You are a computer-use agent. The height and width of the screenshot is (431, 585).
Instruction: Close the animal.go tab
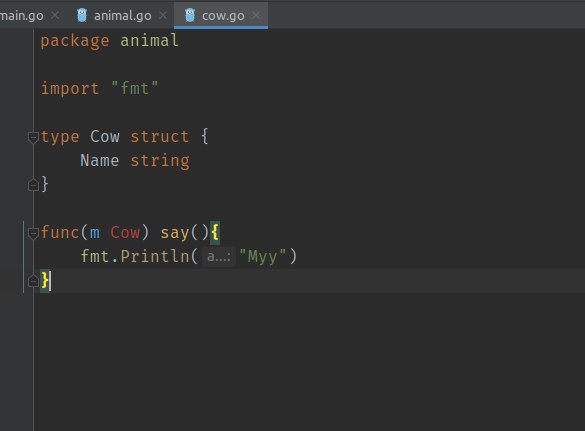[163, 15]
